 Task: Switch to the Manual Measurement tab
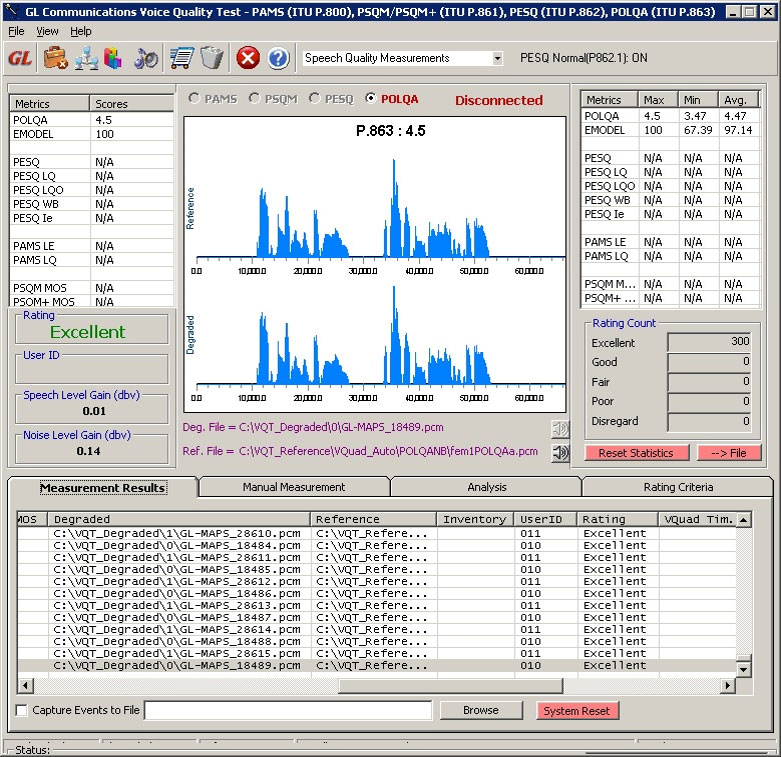[x=294, y=487]
